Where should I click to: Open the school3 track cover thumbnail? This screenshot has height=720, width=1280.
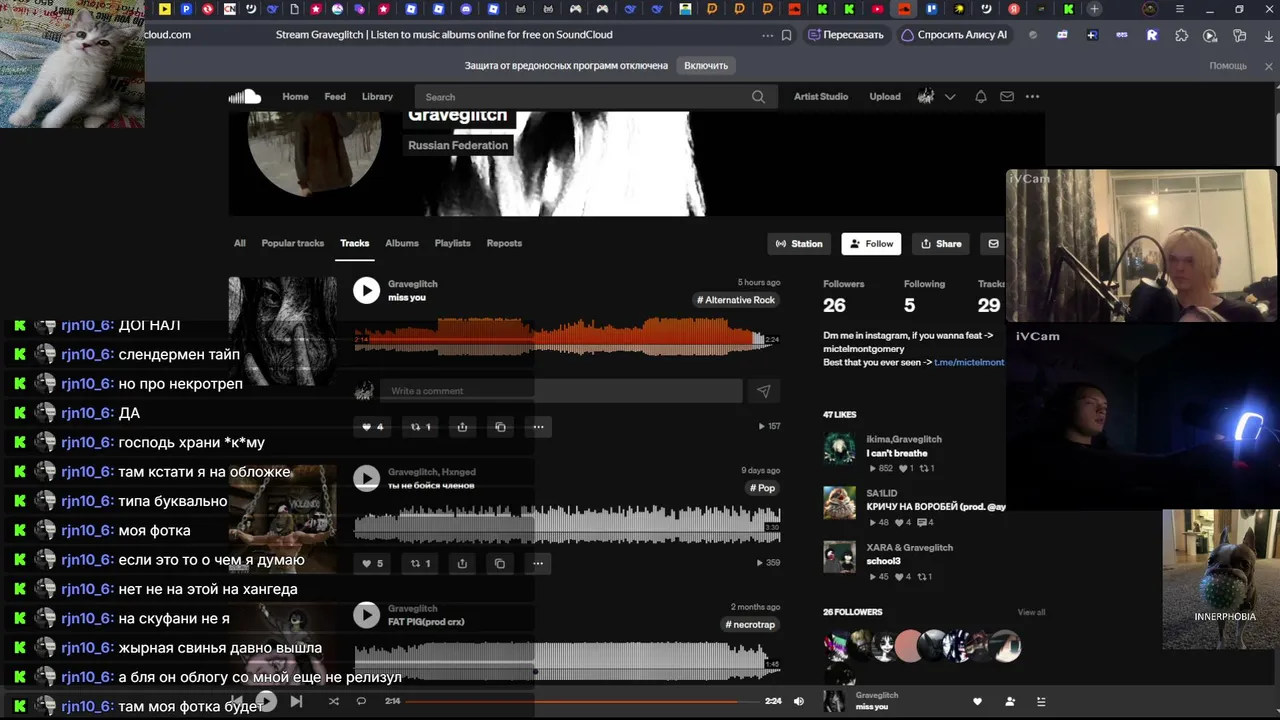point(840,557)
